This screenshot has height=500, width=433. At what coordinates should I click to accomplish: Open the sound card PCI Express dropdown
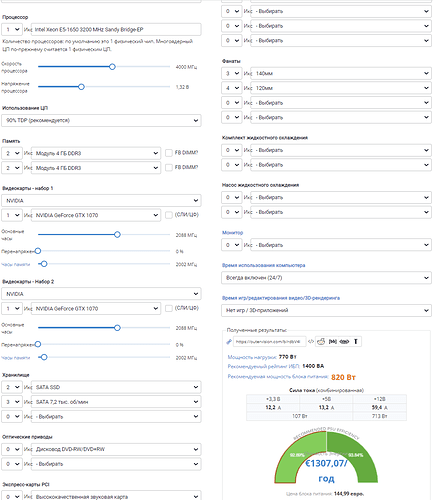pos(116,496)
